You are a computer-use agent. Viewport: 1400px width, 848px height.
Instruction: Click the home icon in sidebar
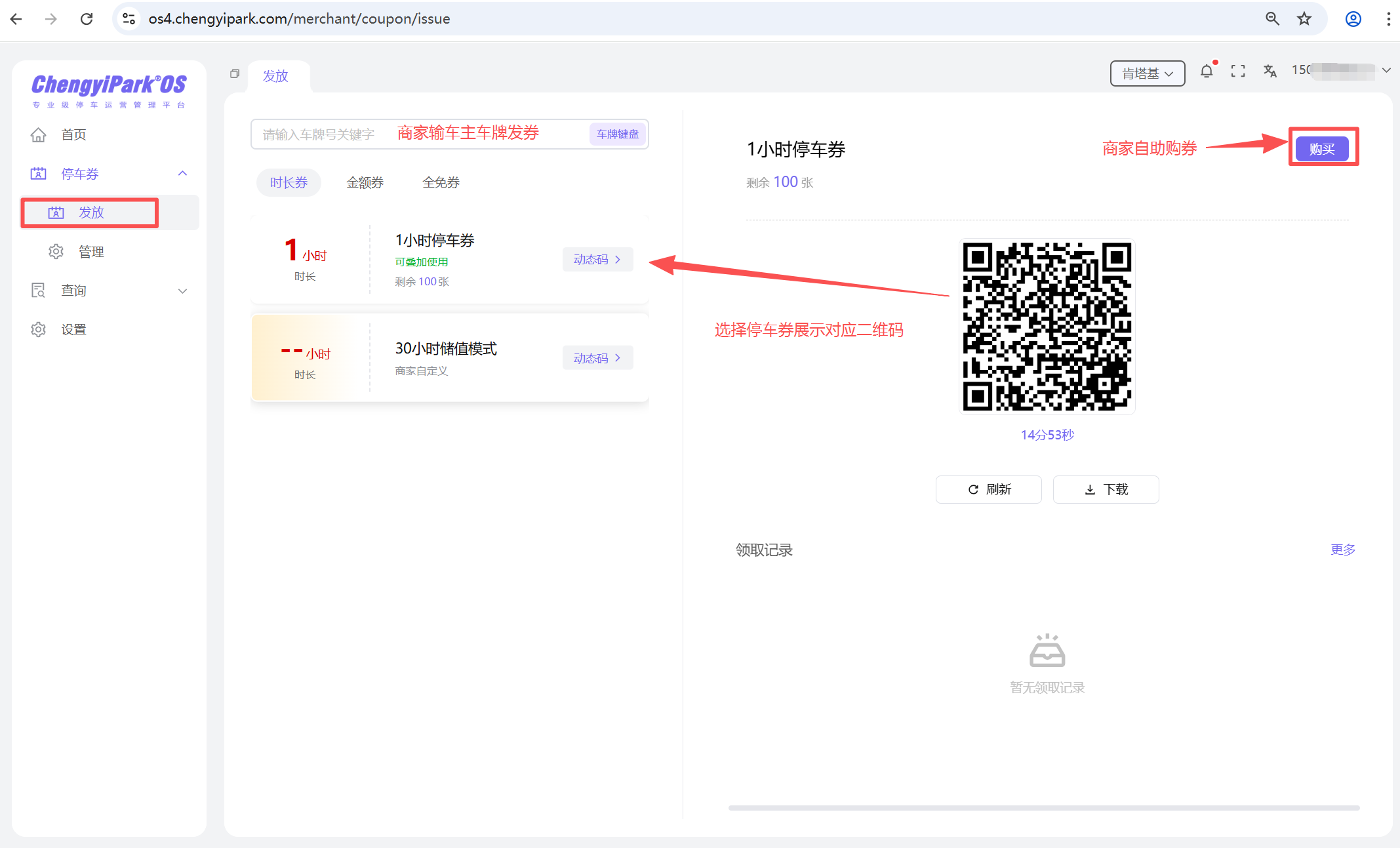(39, 134)
